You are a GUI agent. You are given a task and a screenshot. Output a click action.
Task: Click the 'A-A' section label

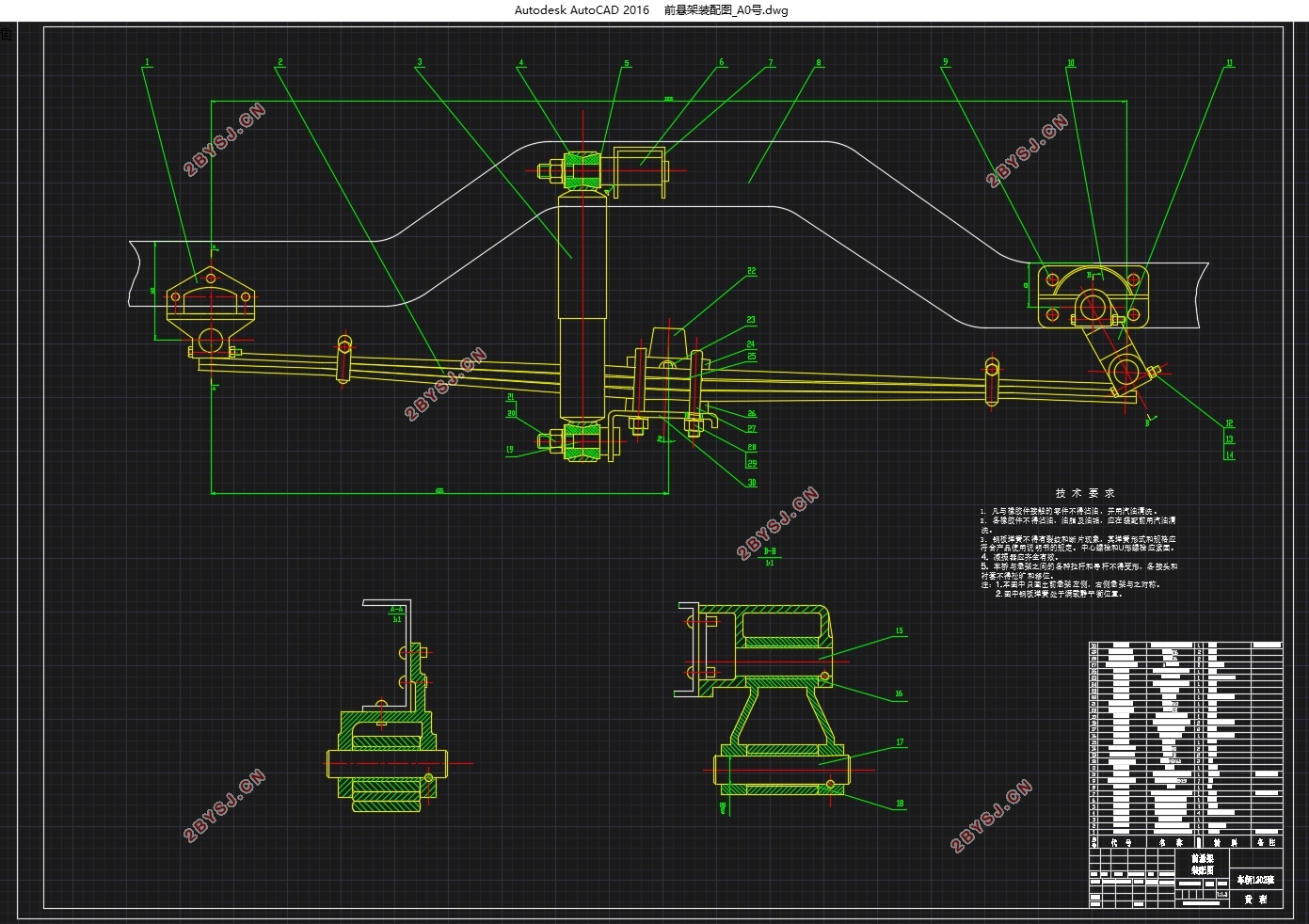397,610
